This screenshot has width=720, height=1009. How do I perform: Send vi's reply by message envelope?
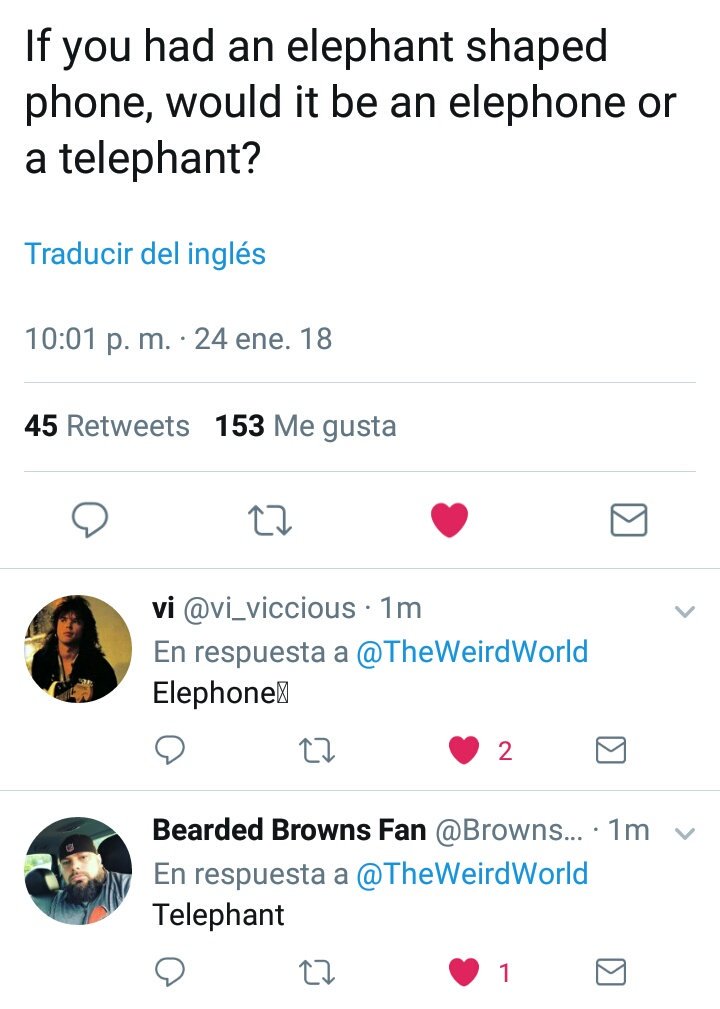coord(611,750)
